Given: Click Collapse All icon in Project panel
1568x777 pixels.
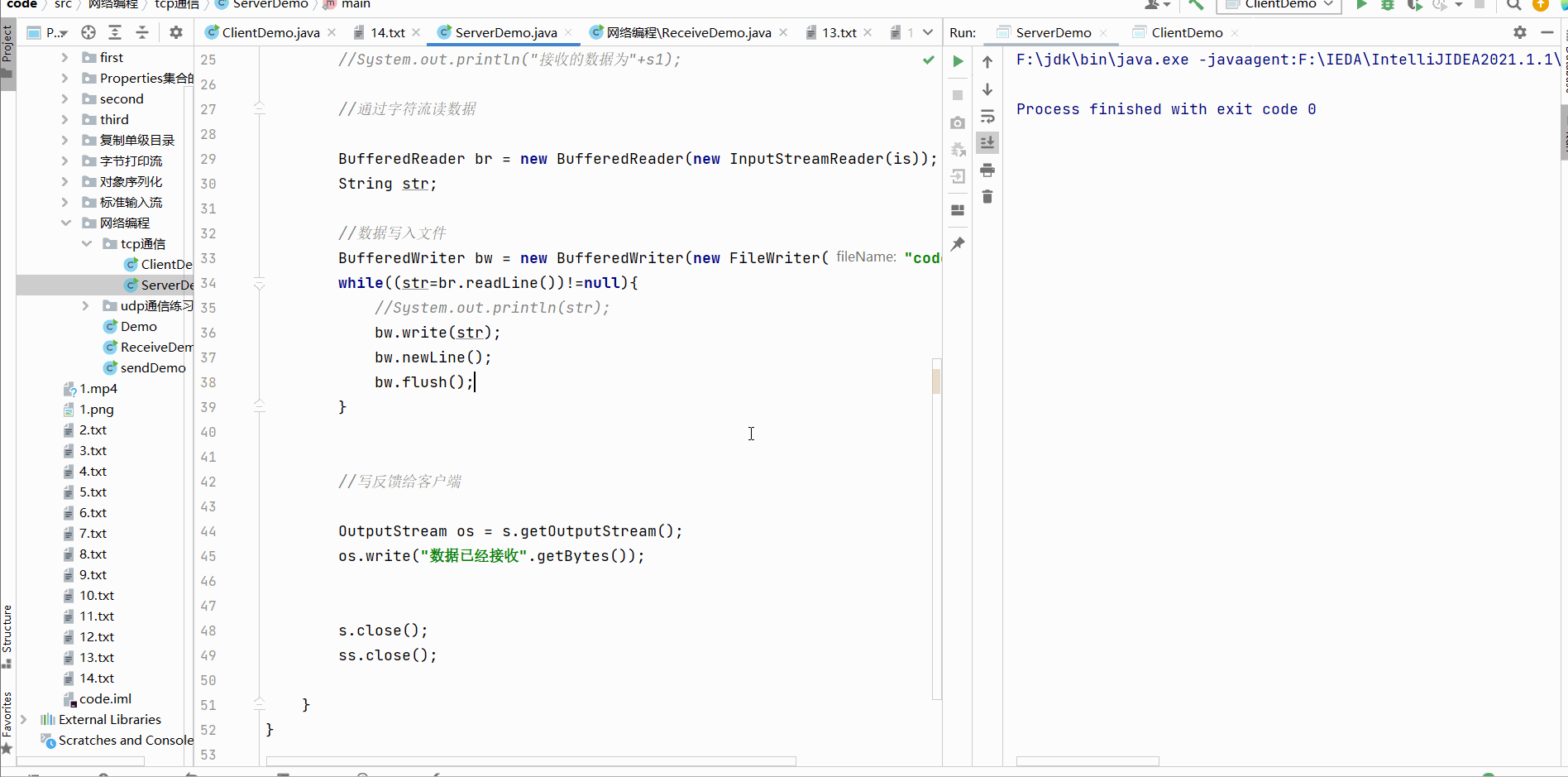Looking at the screenshot, I should pos(142,32).
